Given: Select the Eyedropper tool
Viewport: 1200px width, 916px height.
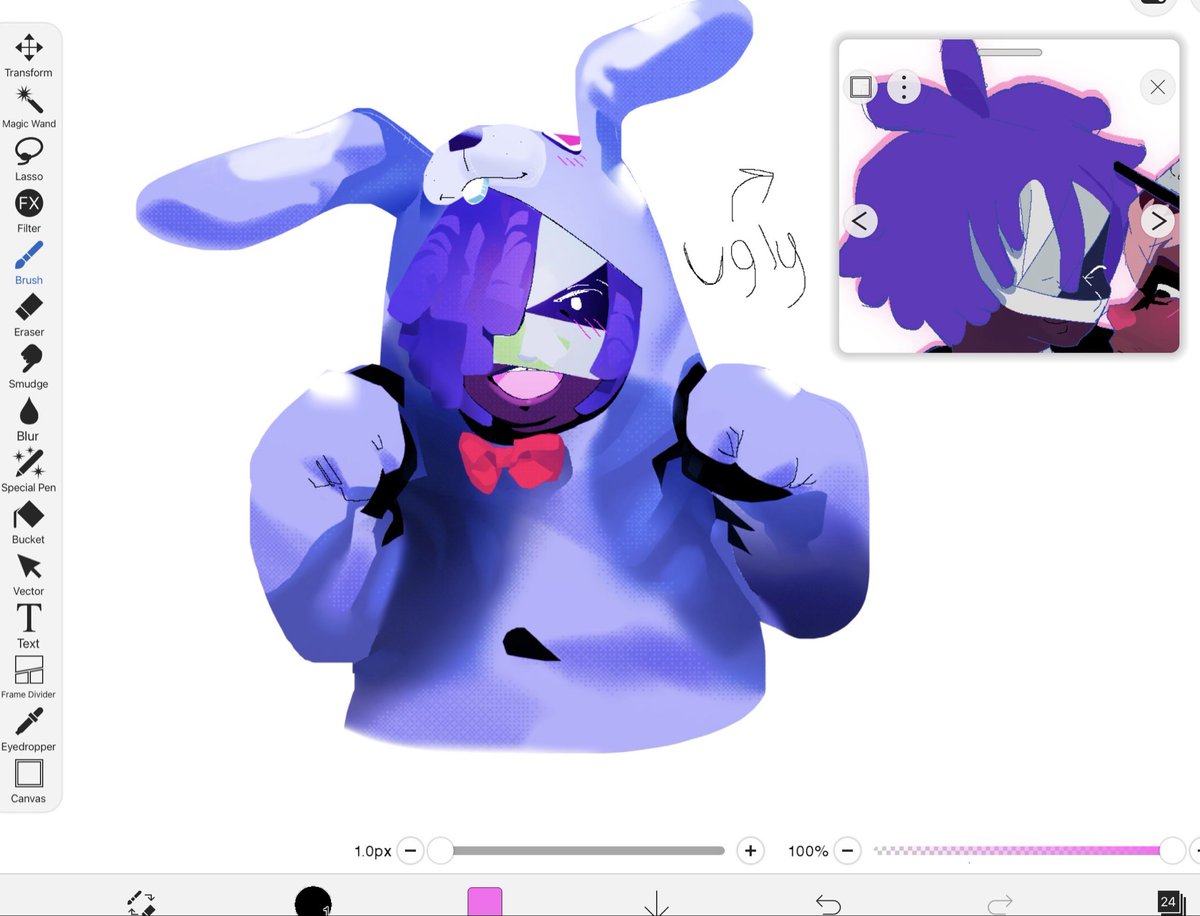Looking at the screenshot, I should click(x=29, y=730).
